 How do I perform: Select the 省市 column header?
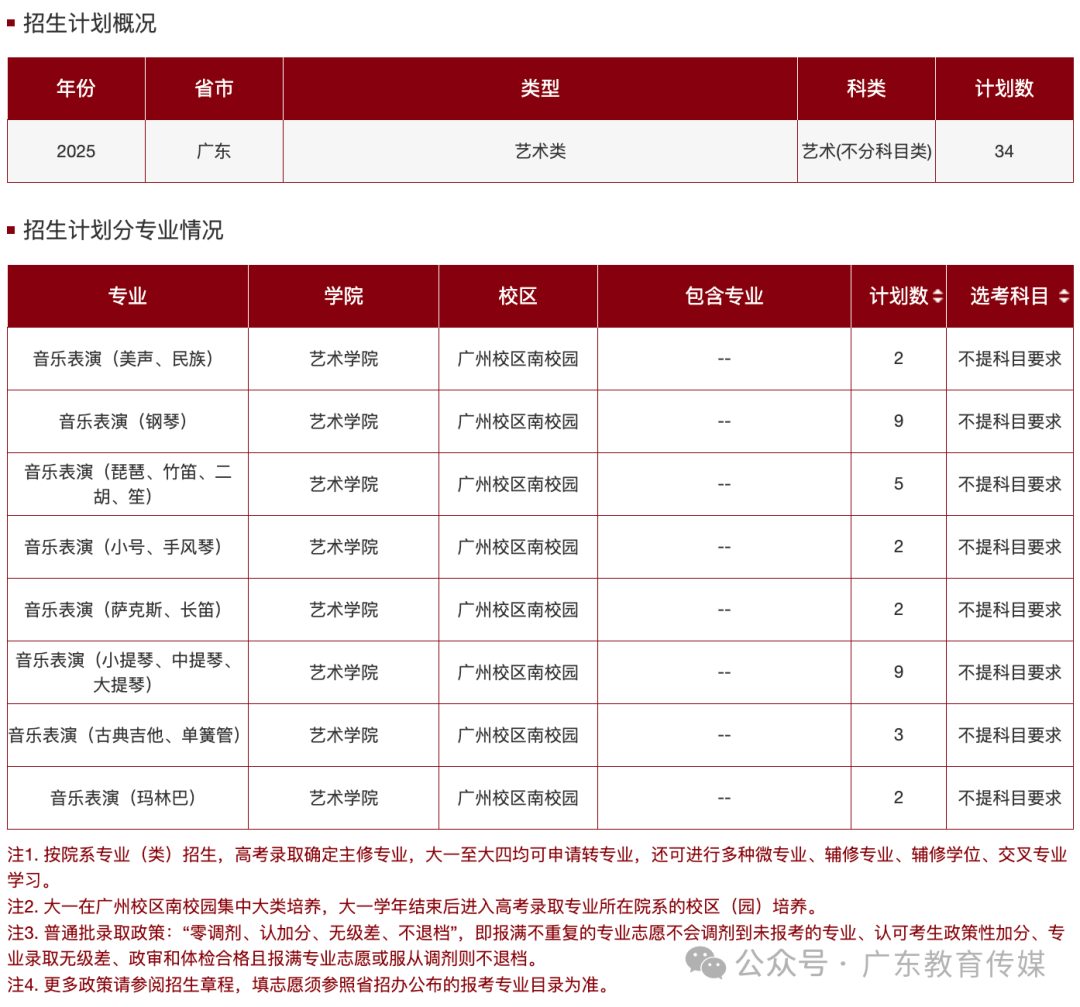pyautogui.click(x=213, y=89)
